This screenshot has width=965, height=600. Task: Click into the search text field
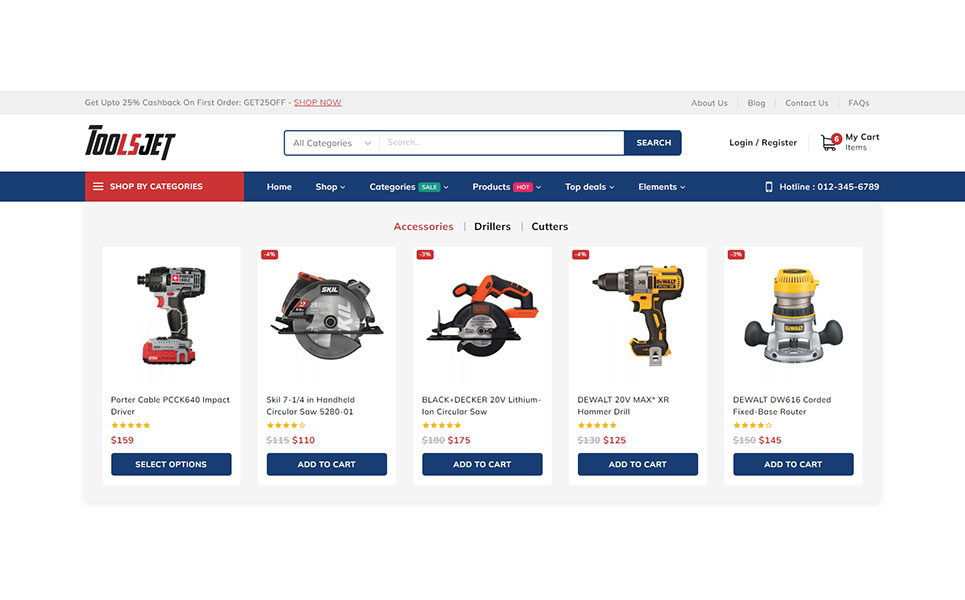tap(500, 143)
